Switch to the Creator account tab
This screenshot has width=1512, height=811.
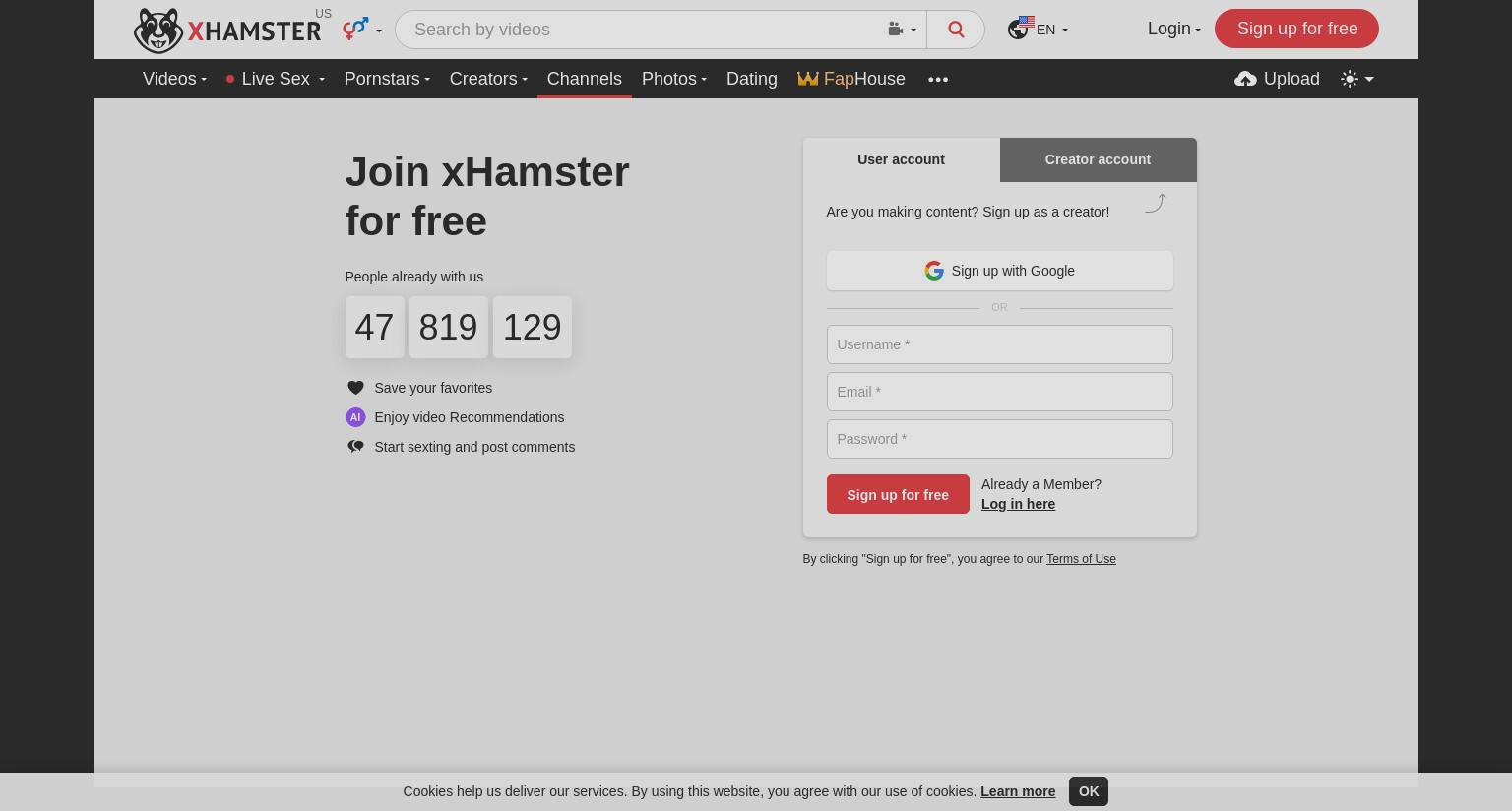[1098, 159]
